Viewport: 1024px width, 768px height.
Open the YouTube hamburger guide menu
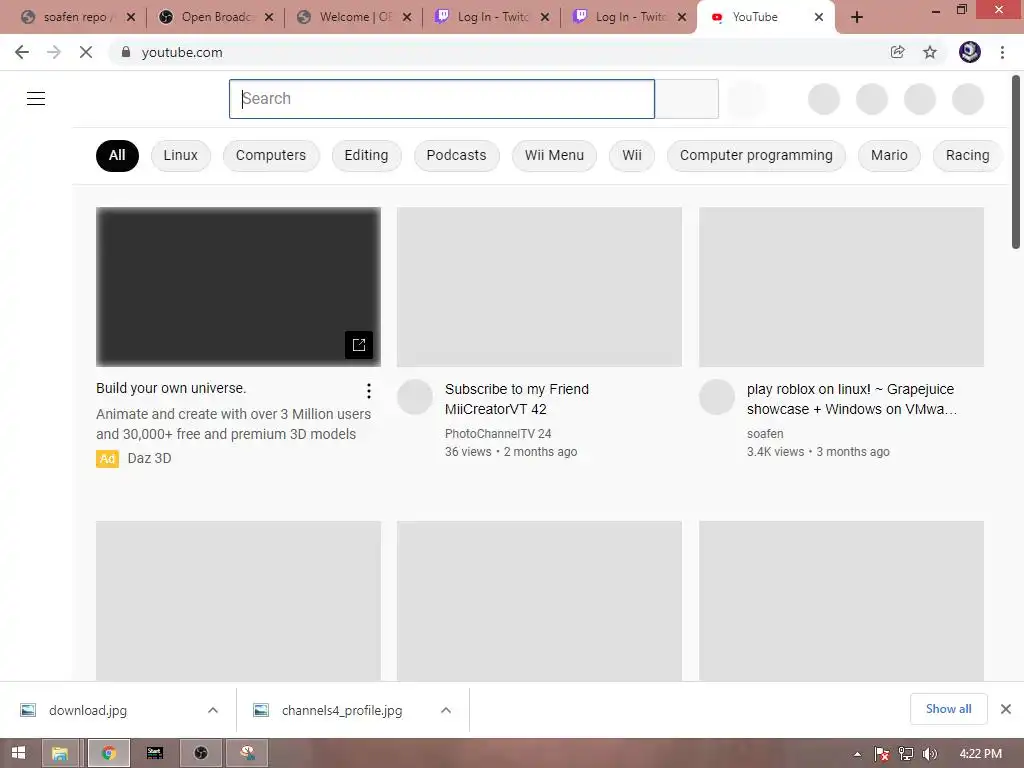(x=36, y=99)
